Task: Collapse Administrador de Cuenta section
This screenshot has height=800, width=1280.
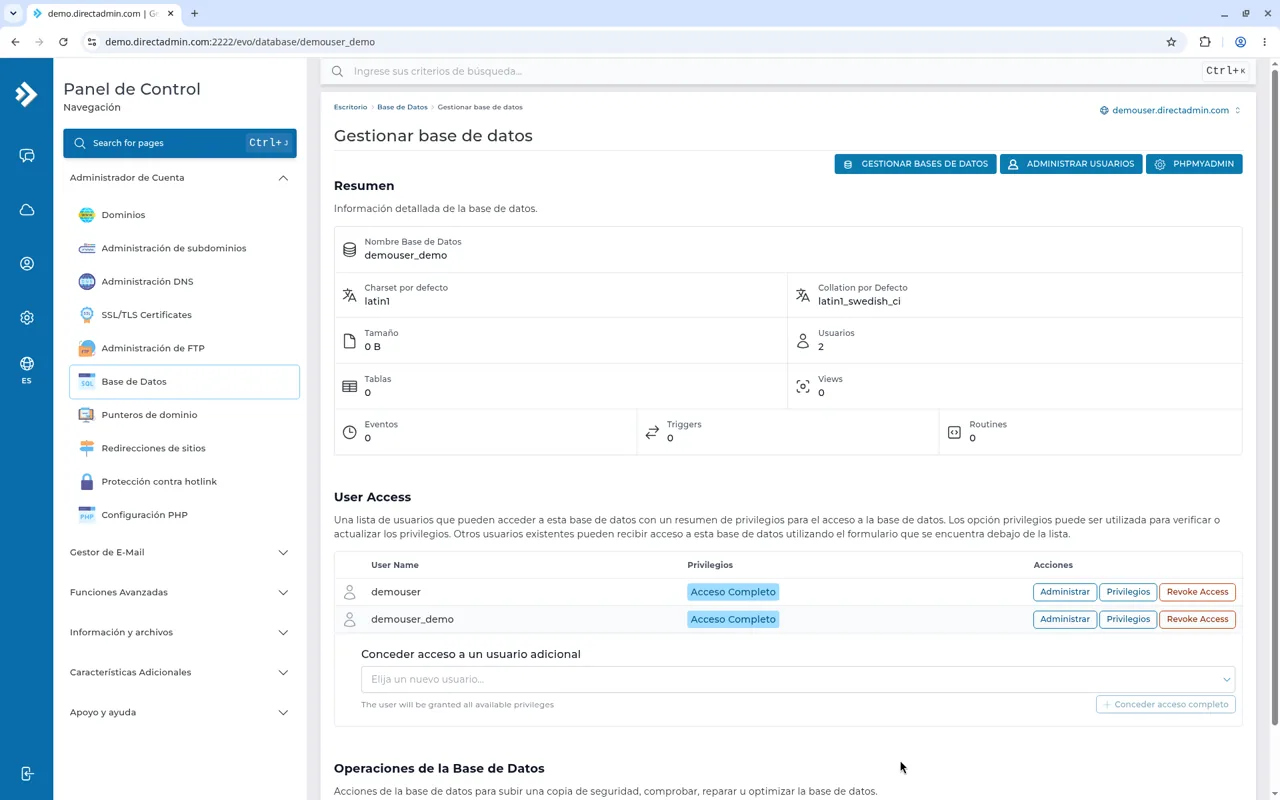Action: (180, 178)
